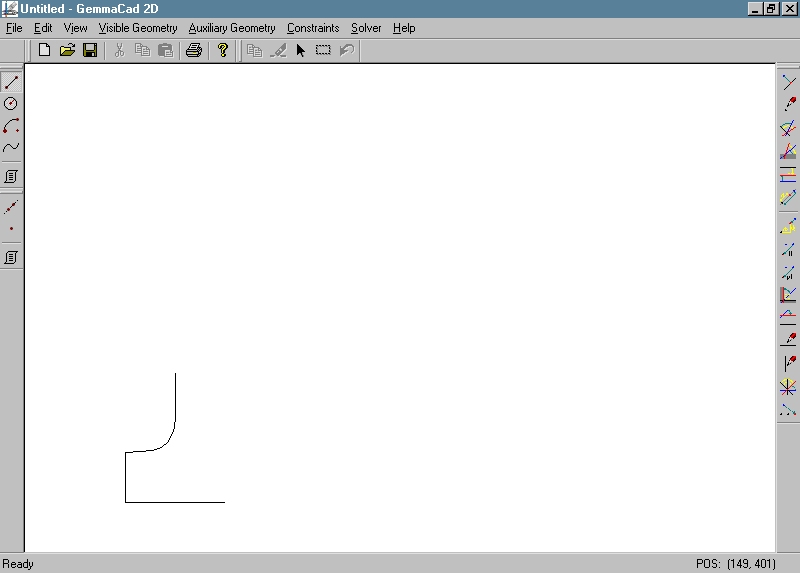Print the drawing

tap(194, 50)
